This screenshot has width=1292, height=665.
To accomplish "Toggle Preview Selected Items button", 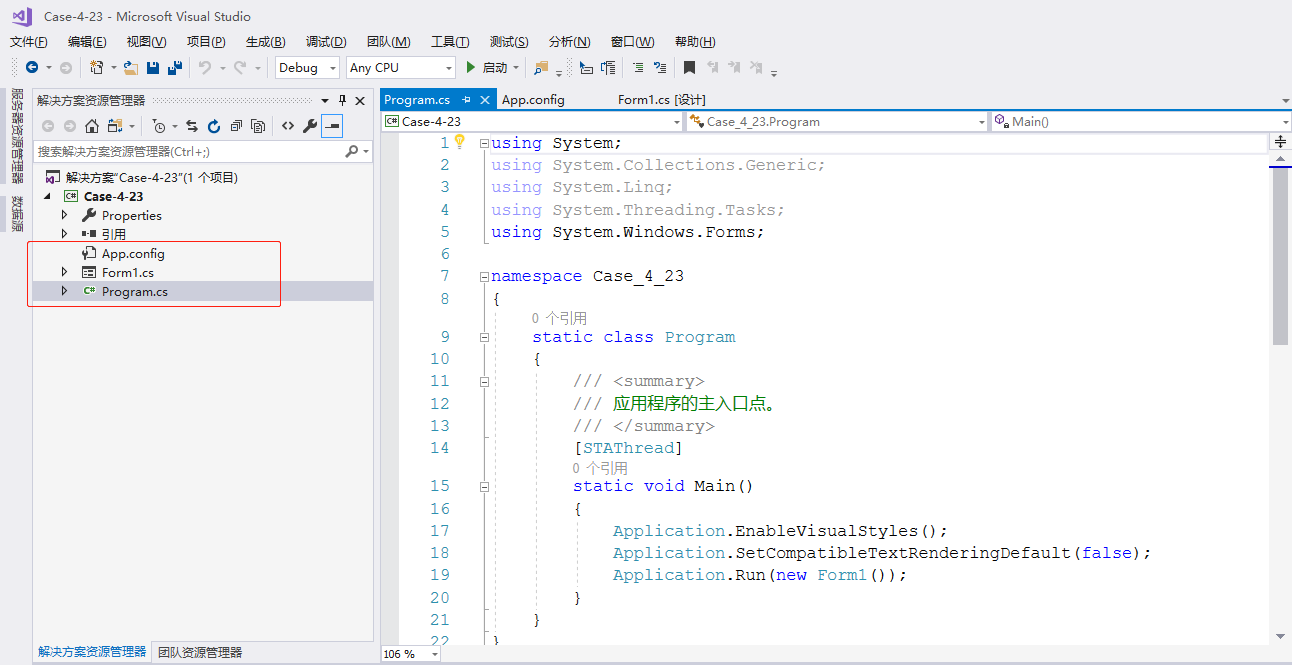I will 332,126.
